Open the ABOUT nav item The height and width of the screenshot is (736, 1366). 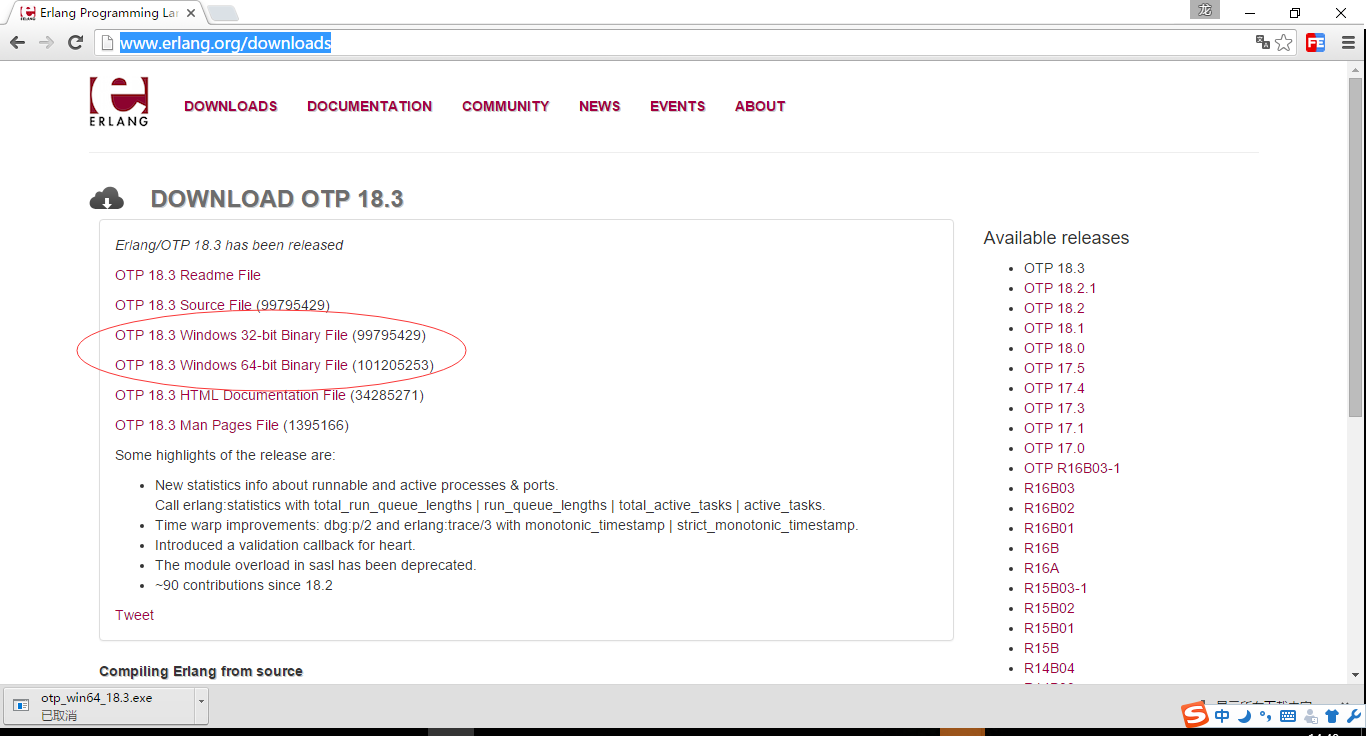pyautogui.click(x=760, y=106)
